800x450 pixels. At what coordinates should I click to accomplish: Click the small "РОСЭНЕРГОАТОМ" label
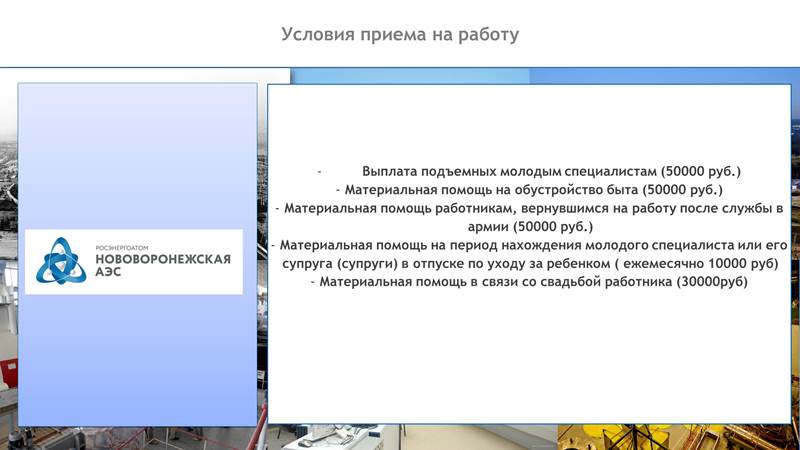[x=122, y=247]
